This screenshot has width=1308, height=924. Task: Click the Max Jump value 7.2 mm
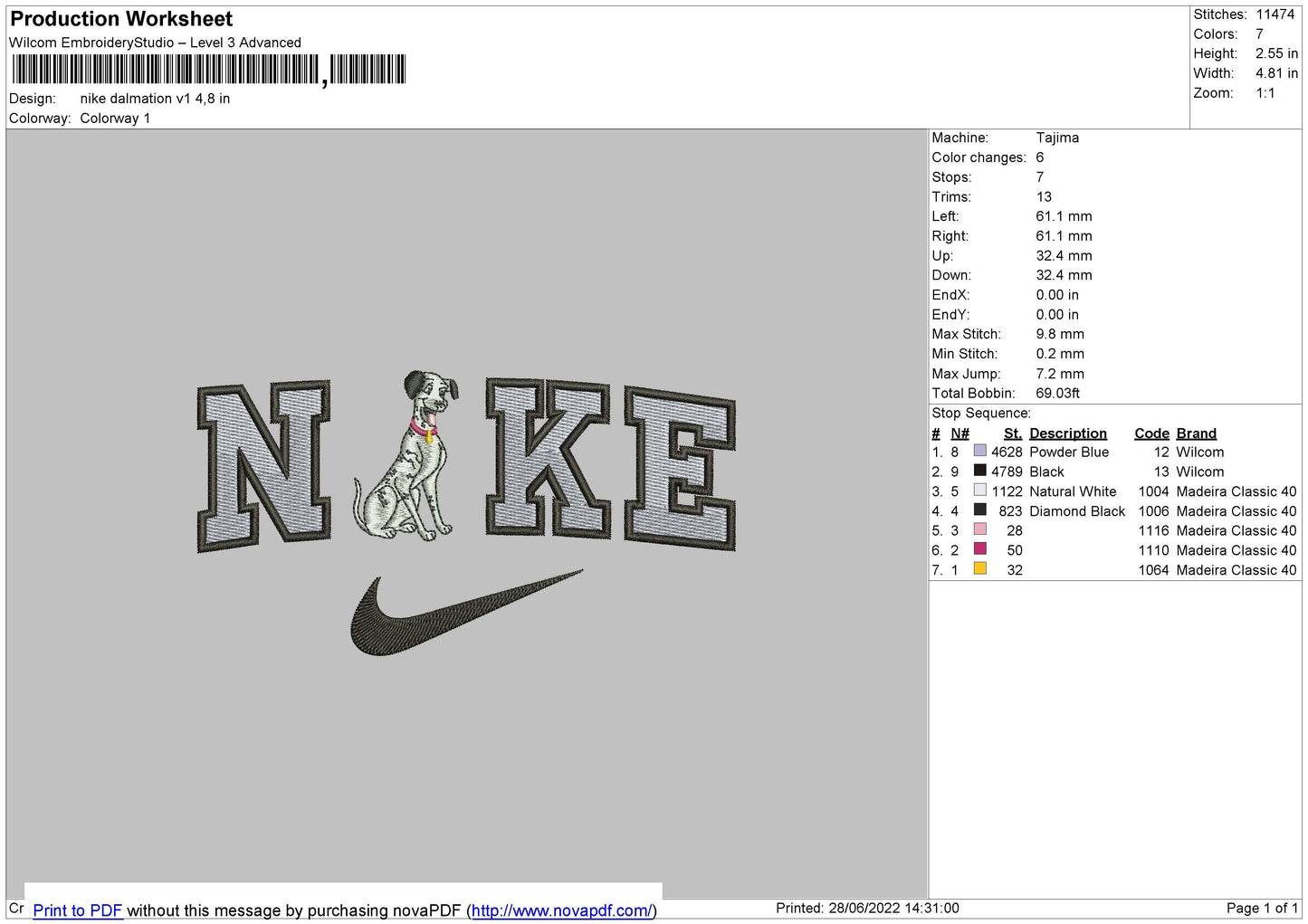tap(1060, 374)
